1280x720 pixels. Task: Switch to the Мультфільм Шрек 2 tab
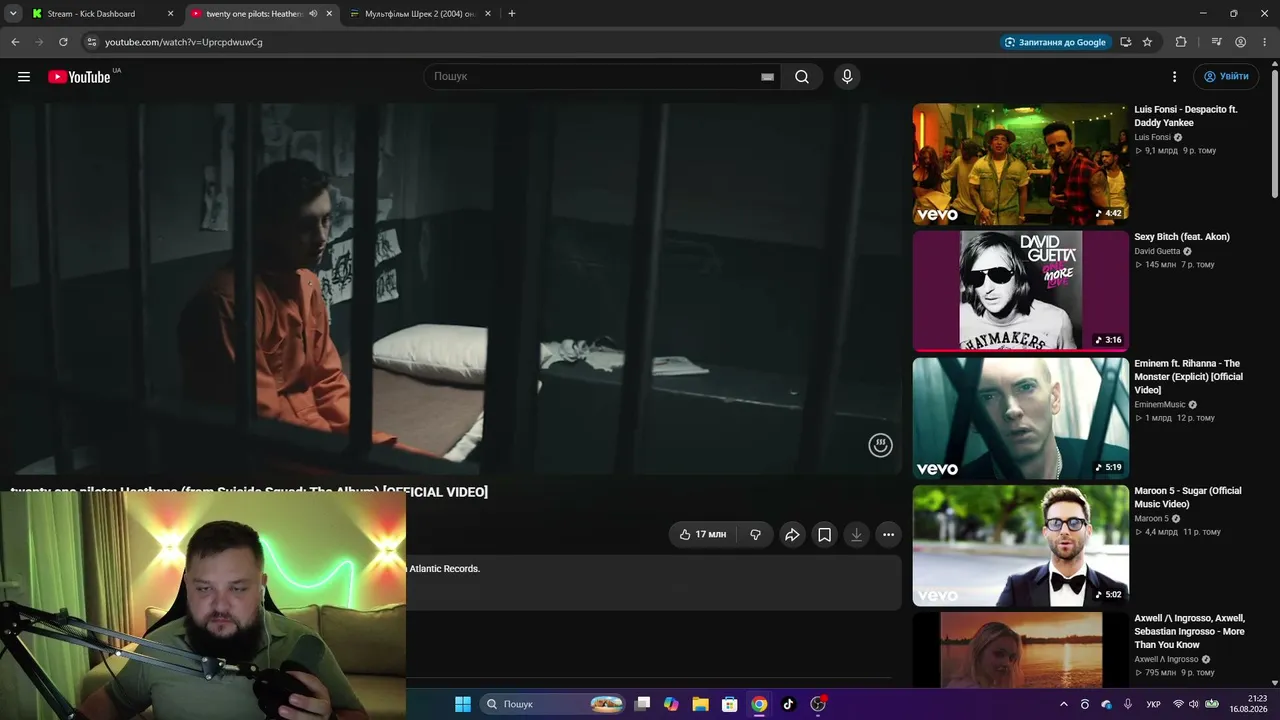[x=420, y=14]
